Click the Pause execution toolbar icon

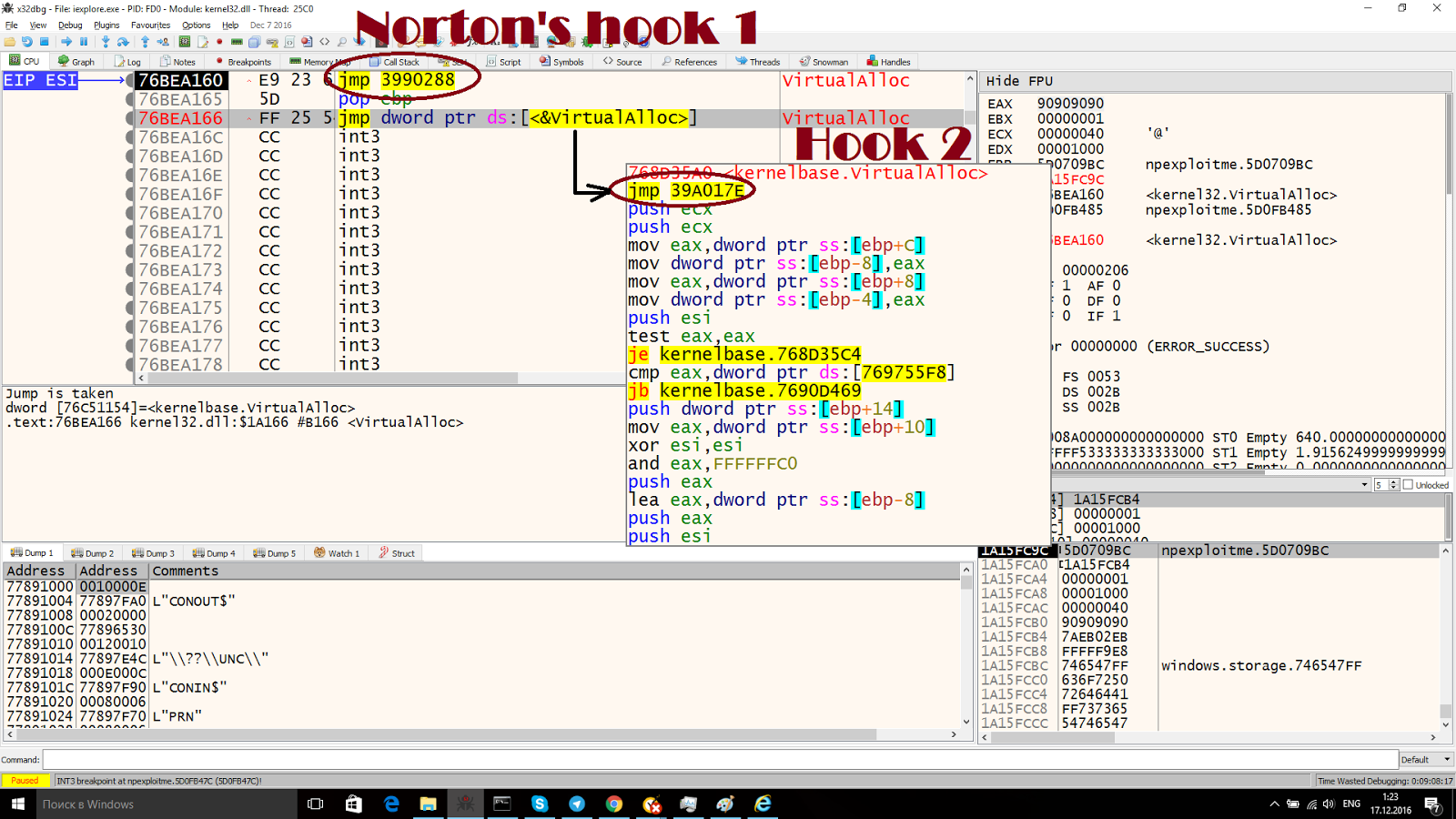84,42
